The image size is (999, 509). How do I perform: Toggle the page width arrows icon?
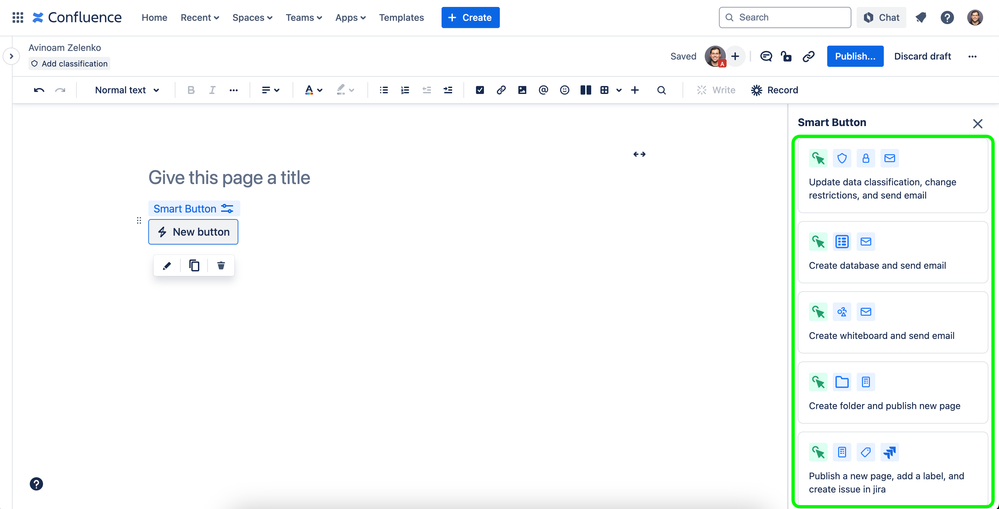point(639,154)
